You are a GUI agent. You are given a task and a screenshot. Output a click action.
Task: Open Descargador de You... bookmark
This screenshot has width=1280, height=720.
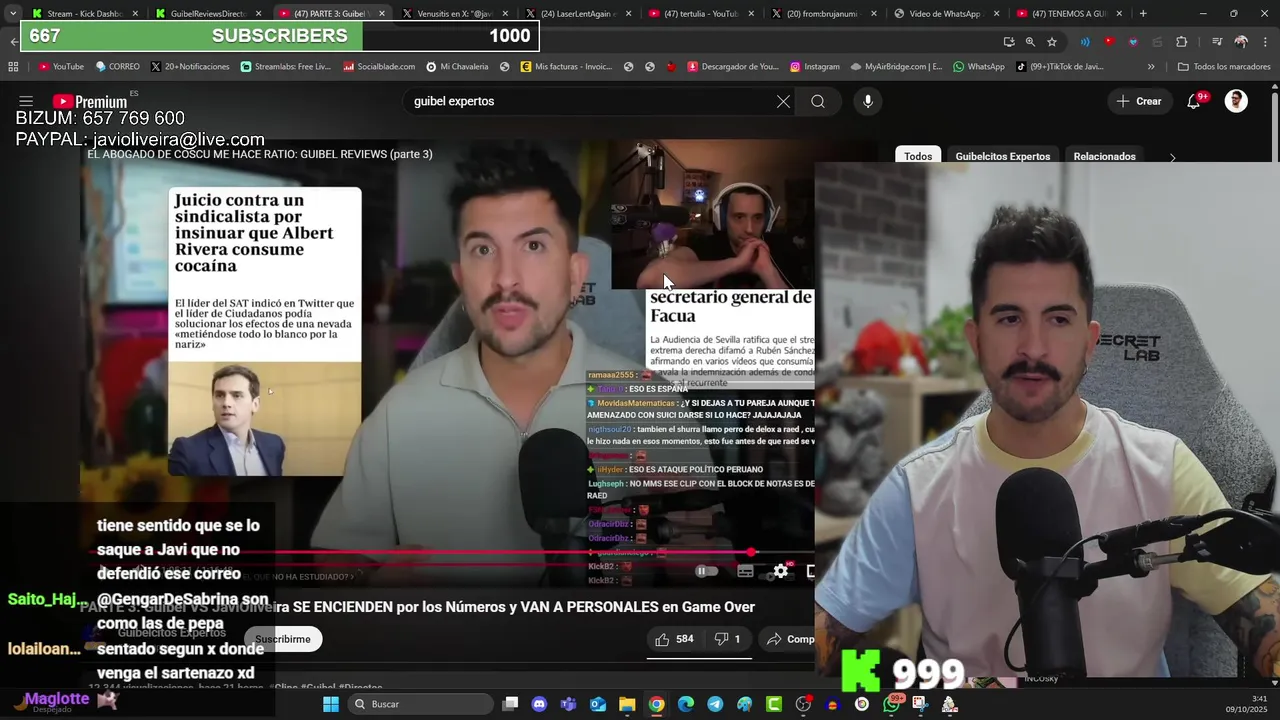[732, 67]
